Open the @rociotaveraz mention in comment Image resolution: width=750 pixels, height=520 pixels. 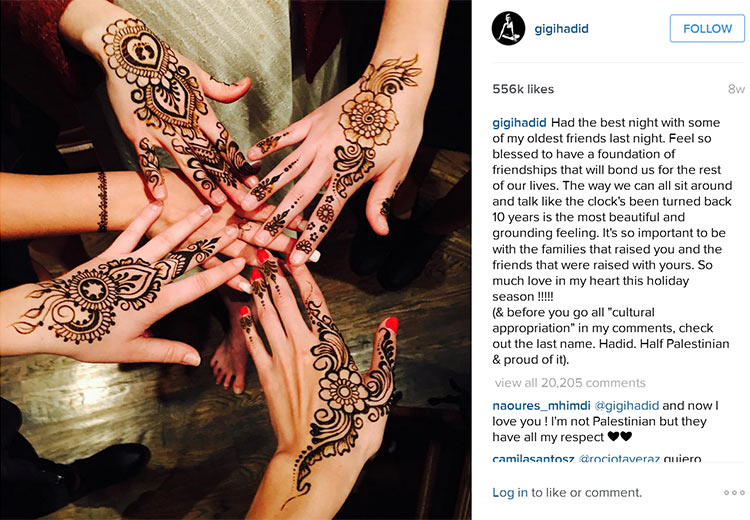coord(619,458)
